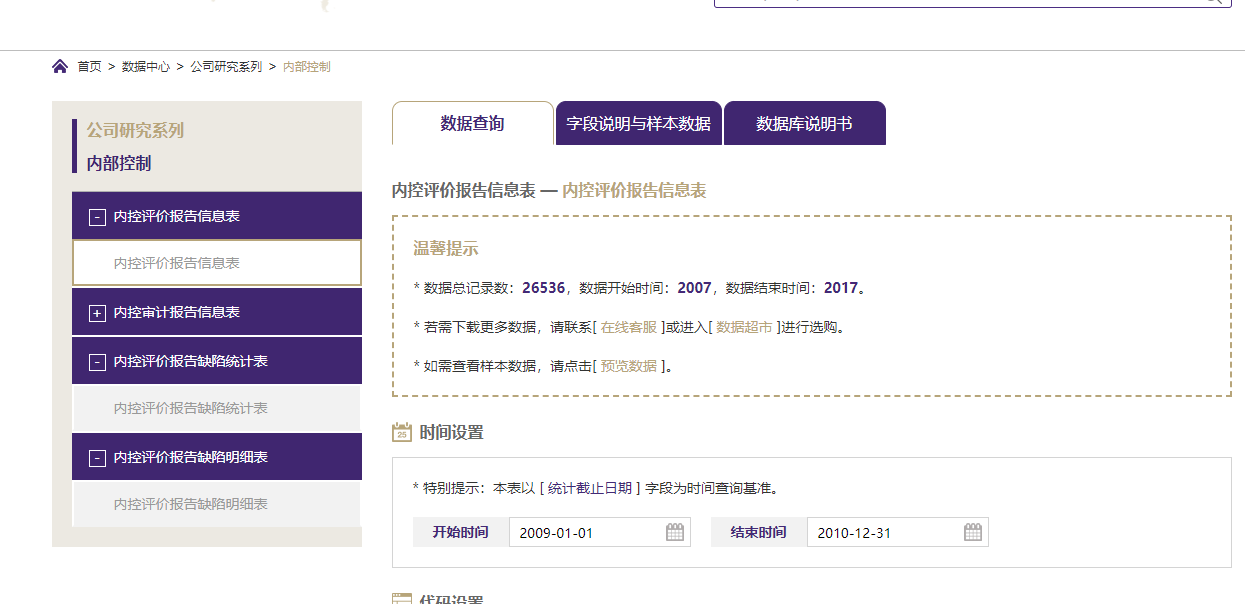Expand the 内控审计报告信息表 sidebar group
Image resolution: width=1245 pixels, height=604 pixels.
point(97,313)
